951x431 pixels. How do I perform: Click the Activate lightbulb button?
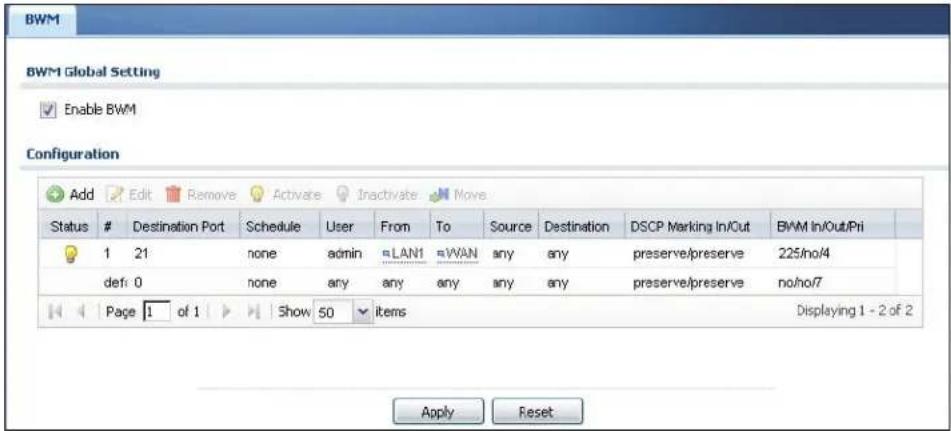point(285,195)
